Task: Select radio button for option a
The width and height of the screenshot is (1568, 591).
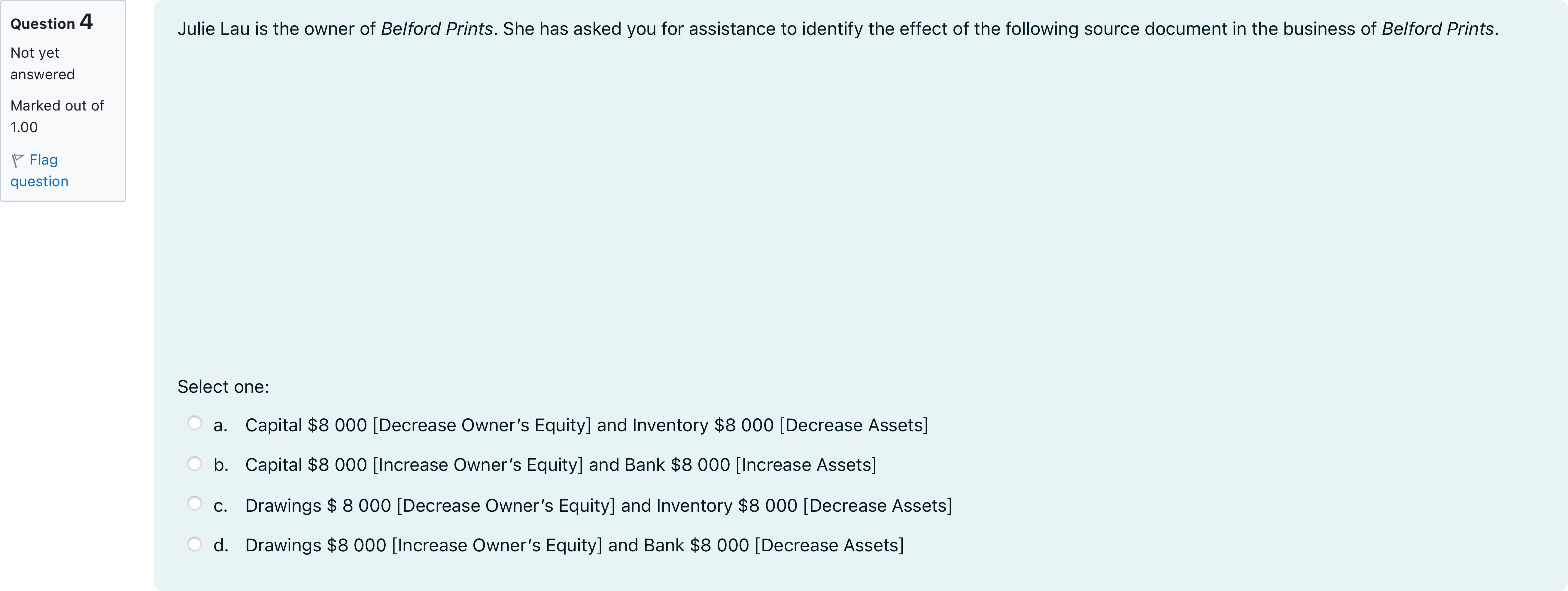Action: pos(194,423)
